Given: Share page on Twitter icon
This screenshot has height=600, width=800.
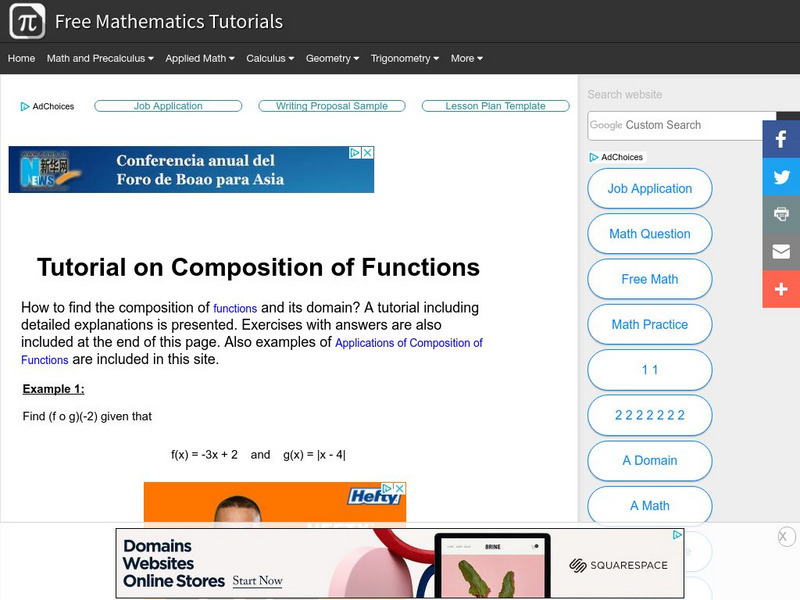Looking at the screenshot, I should [x=781, y=177].
